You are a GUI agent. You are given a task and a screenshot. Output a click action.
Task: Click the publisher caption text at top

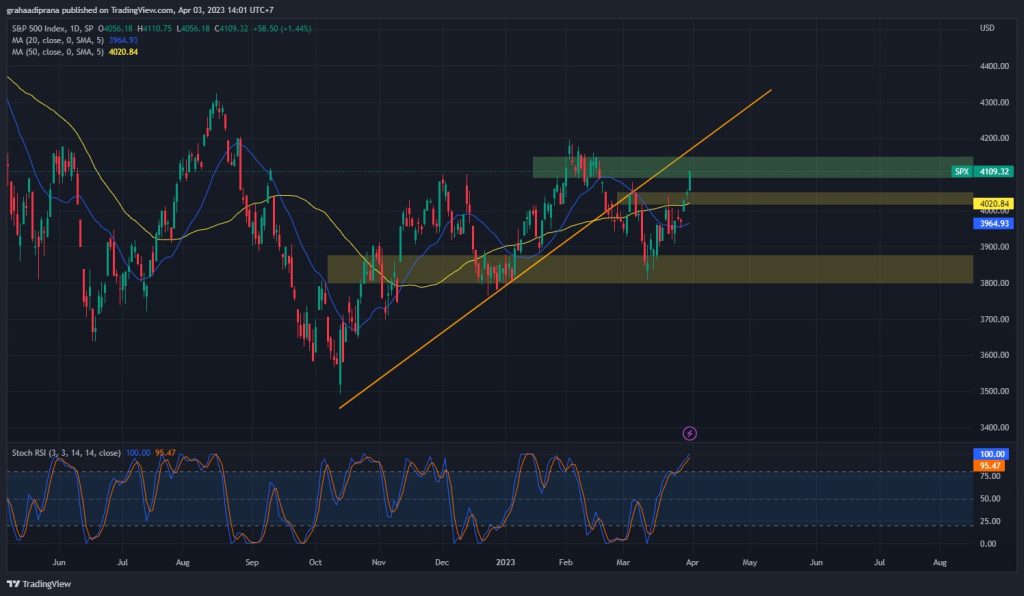140,10
